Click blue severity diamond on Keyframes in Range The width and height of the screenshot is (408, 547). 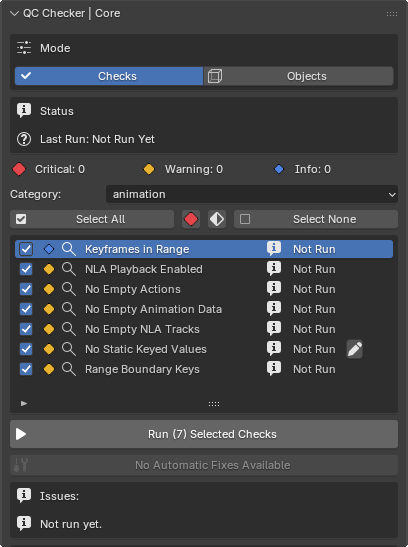[x=49, y=249]
